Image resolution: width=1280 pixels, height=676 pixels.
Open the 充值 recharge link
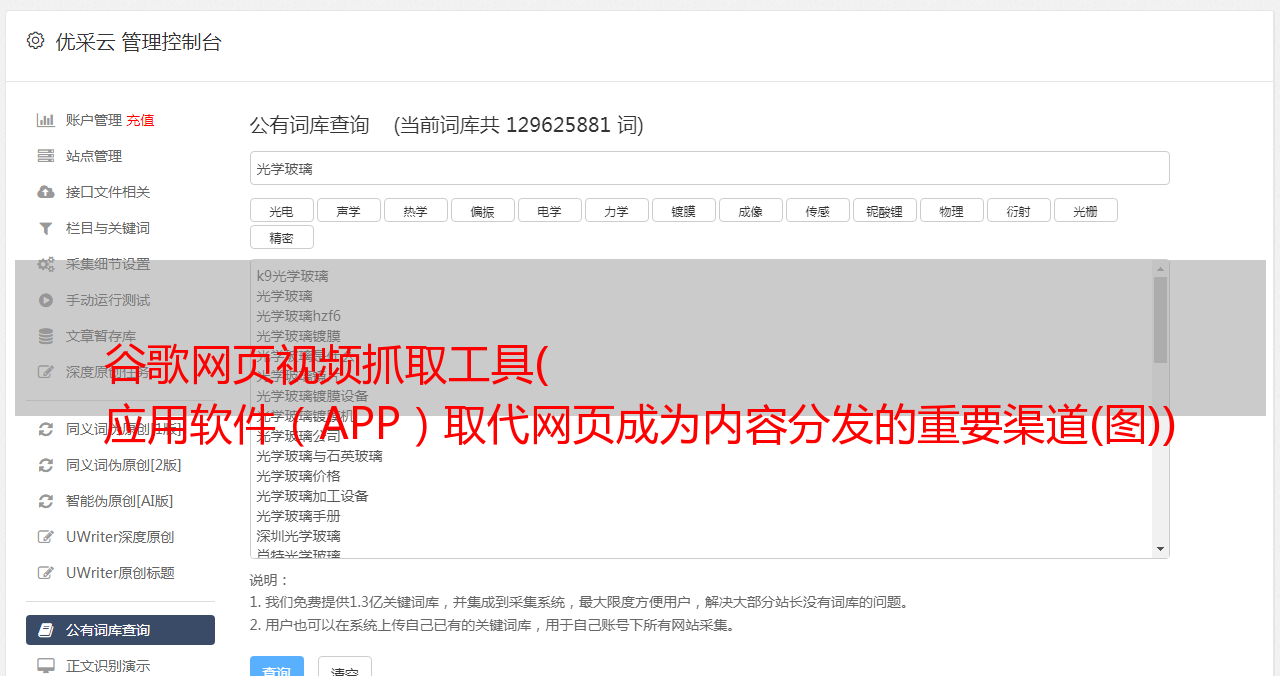coord(140,120)
